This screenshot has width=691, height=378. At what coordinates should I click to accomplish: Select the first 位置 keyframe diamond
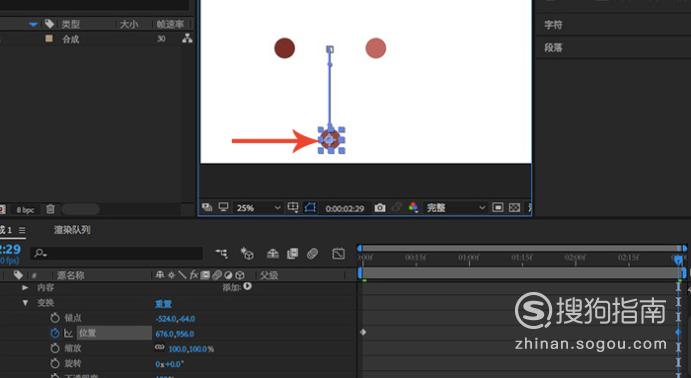[x=363, y=332]
